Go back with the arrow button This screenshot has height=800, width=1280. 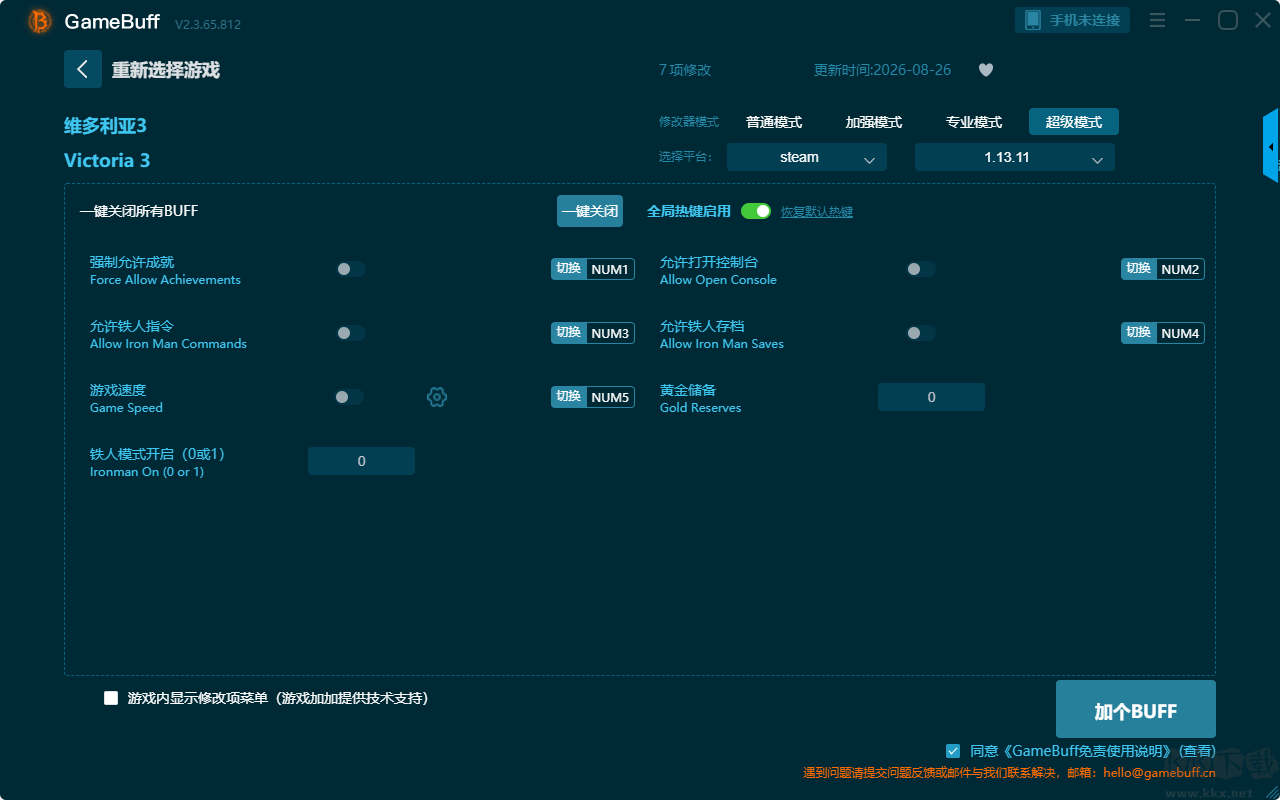[x=83, y=69]
